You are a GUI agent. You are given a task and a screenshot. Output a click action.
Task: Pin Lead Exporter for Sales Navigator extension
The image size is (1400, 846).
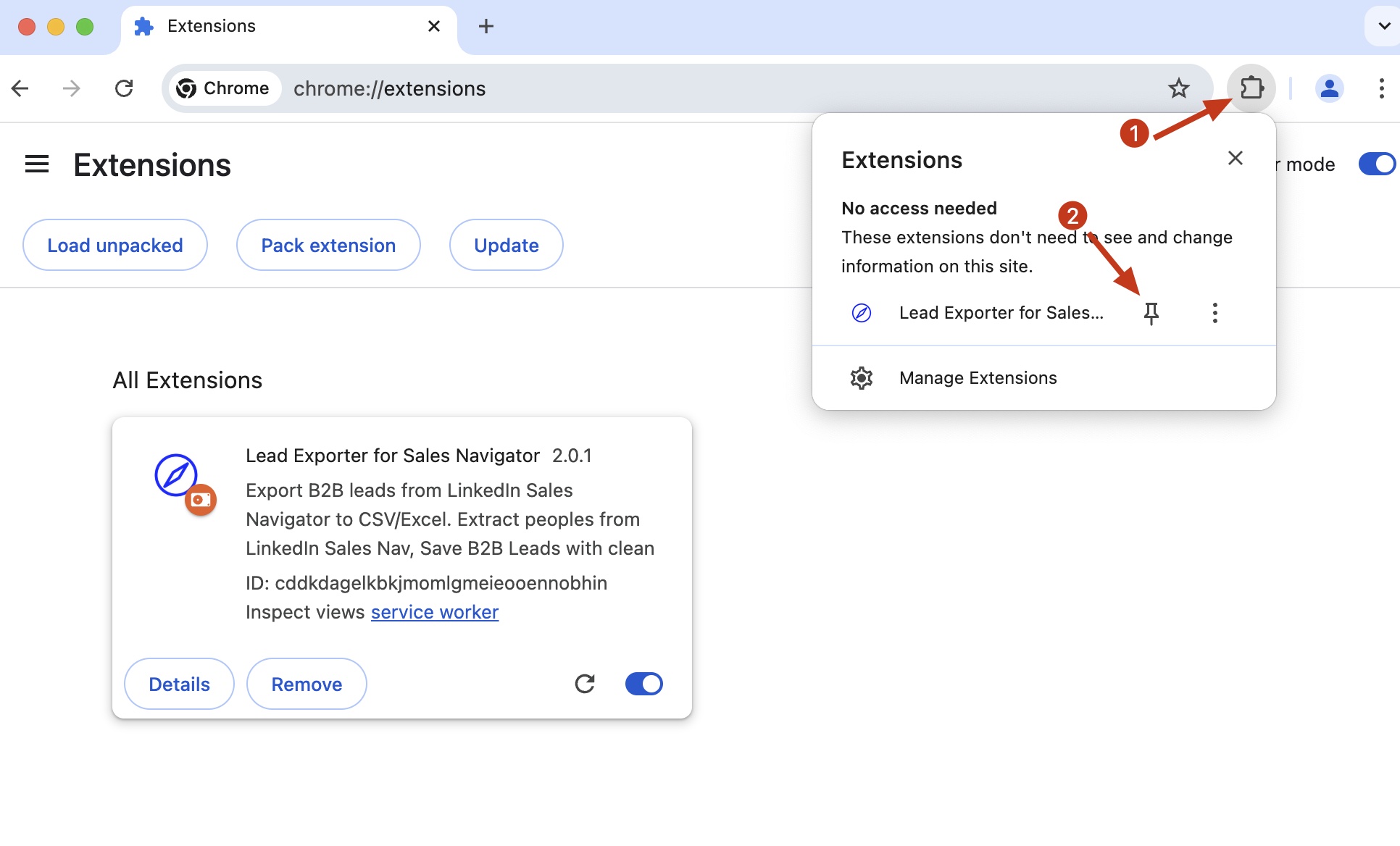click(1151, 312)
